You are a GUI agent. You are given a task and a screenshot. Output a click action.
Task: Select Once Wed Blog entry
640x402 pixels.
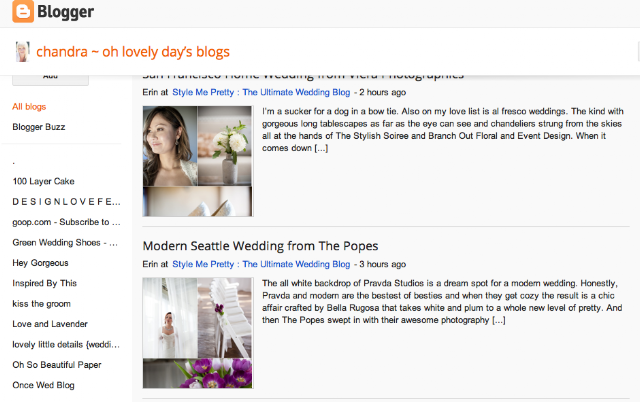(x=43, y=385)
